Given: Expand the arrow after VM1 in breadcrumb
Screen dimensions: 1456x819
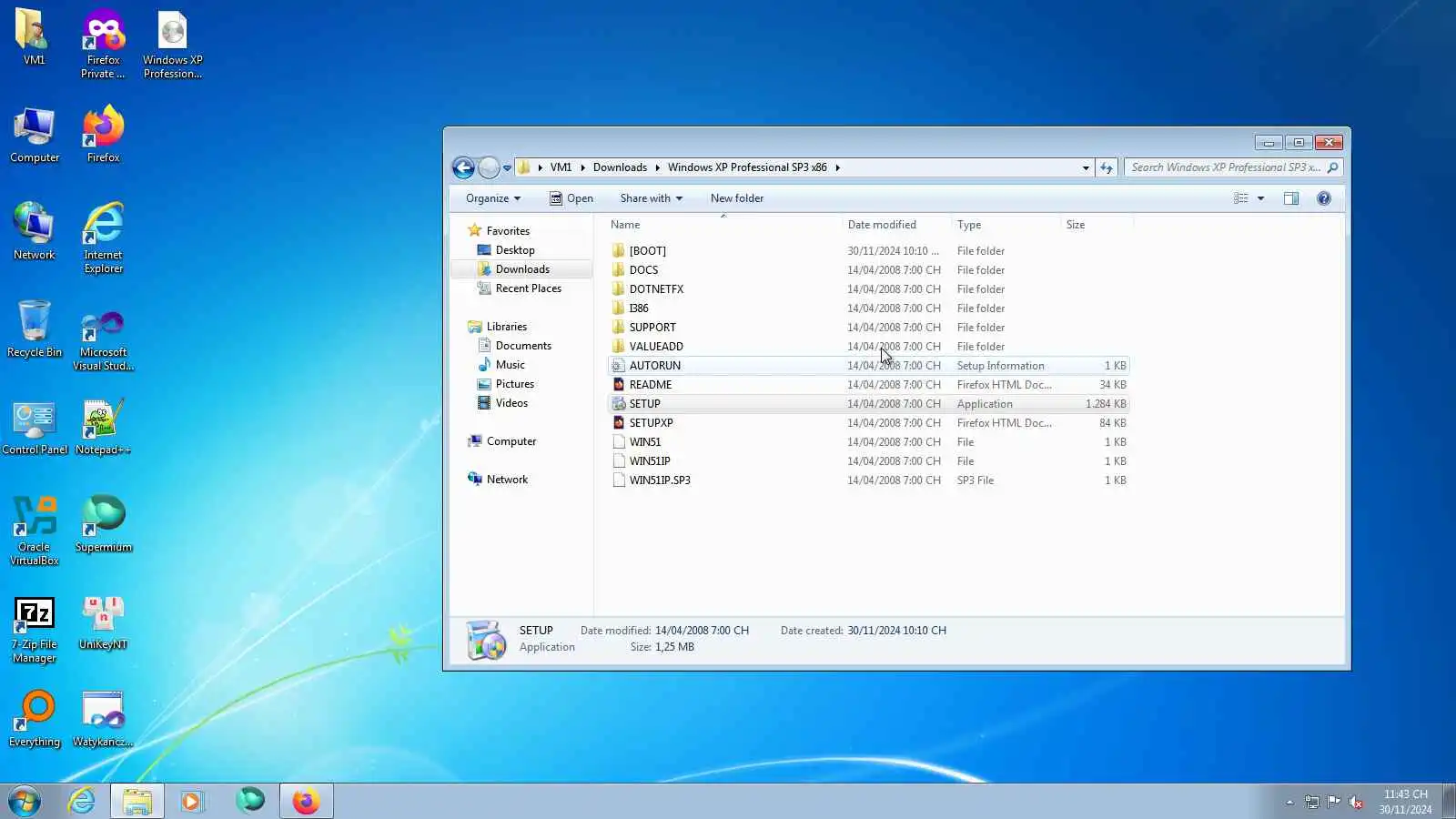Looking at the screenshot, I should pyautogui.click(x=582, y=167).
